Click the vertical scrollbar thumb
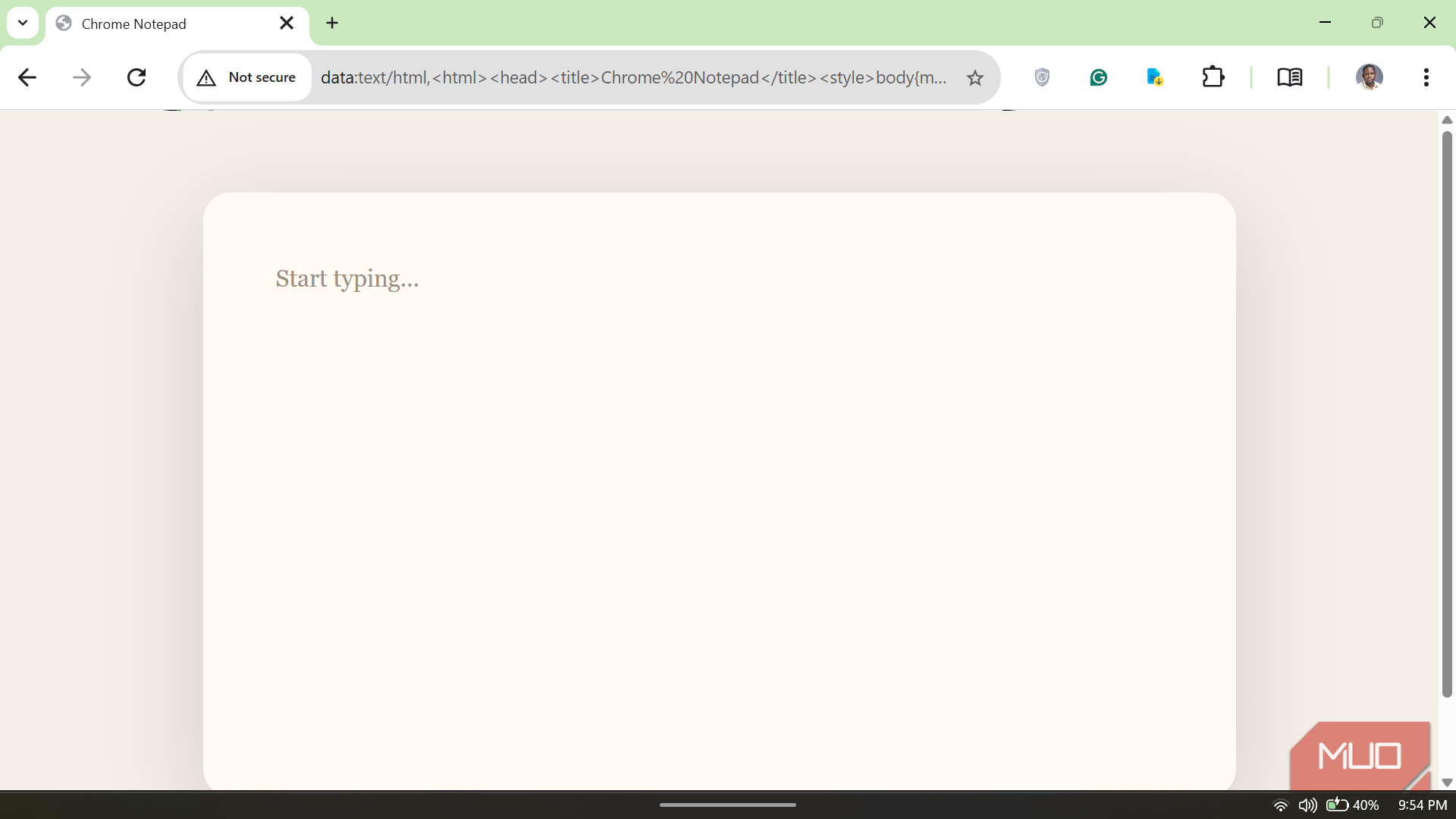The image size is (1456, 819). (1447, 414)
